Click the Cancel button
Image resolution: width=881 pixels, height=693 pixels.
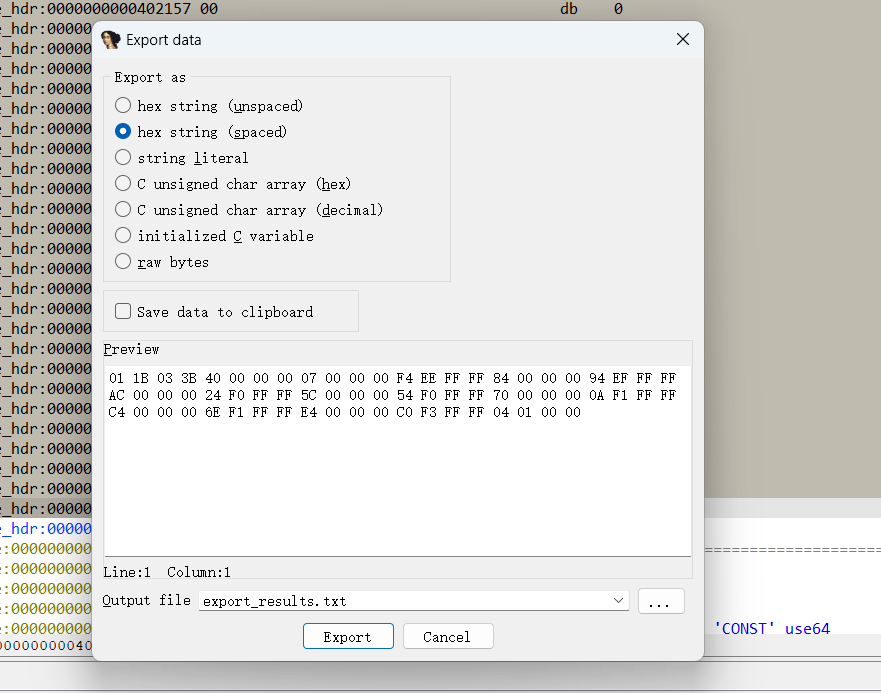tap(448, 636)
